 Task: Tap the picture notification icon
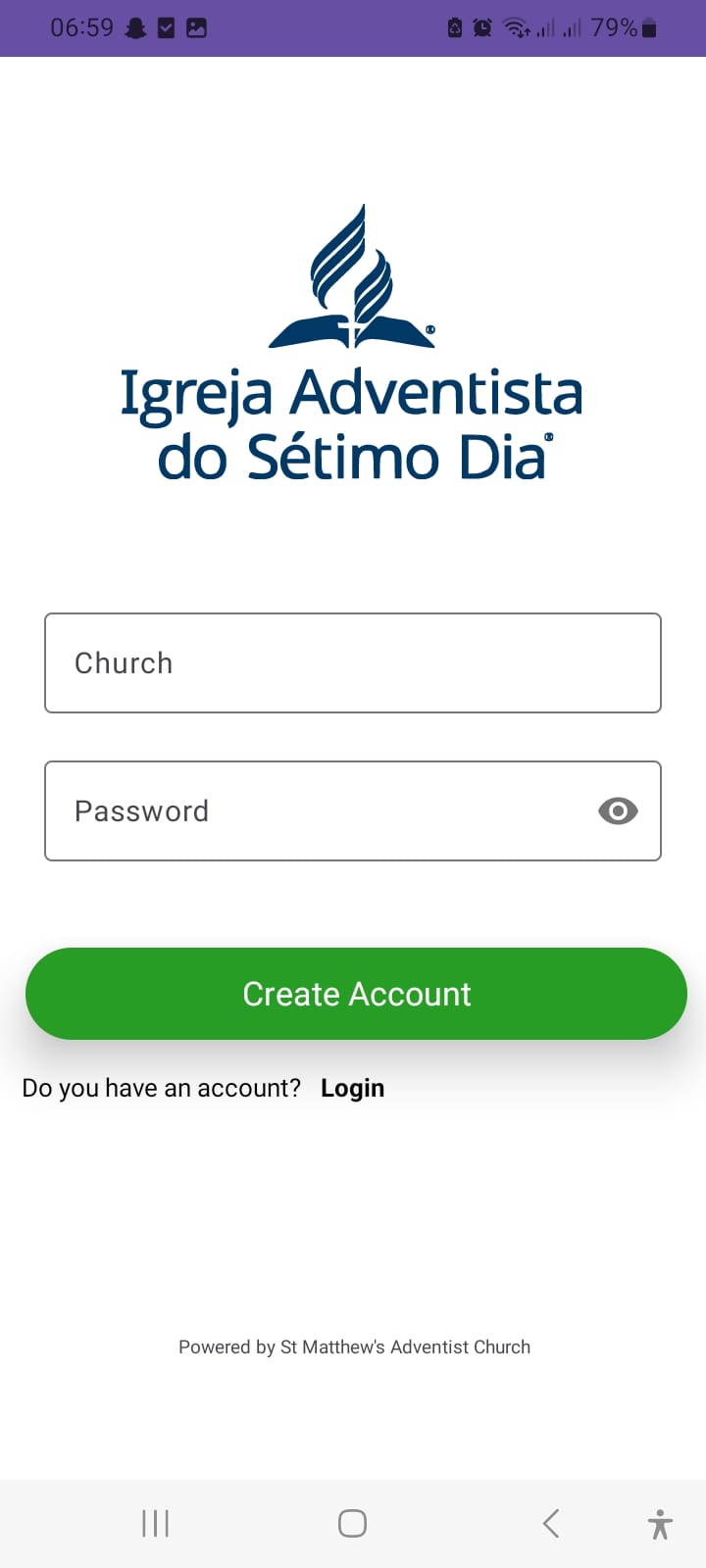(196, 28)
